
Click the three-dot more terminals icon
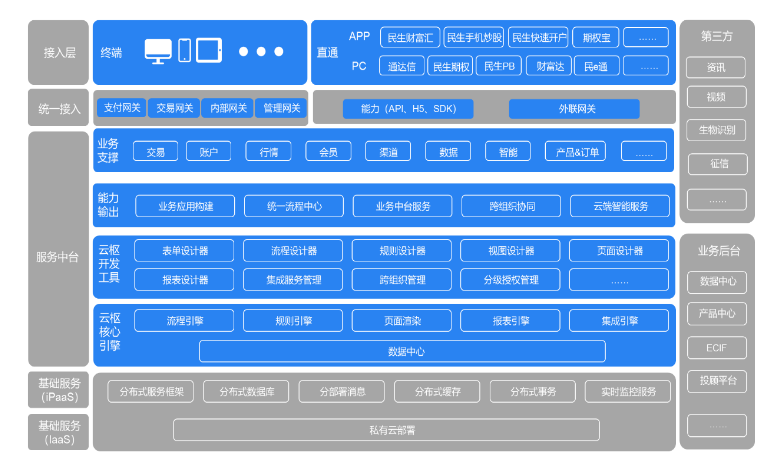coord(260,52)
